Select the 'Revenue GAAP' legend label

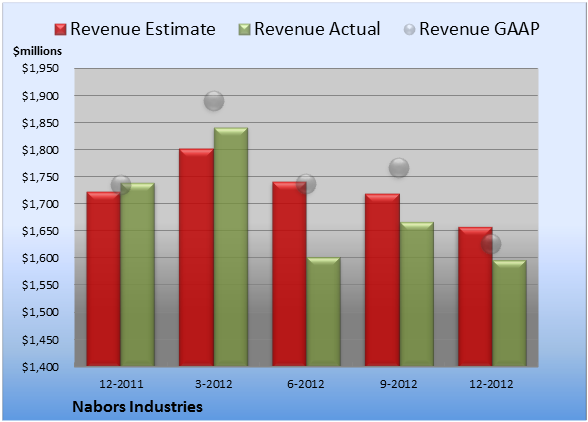[479, 29]
